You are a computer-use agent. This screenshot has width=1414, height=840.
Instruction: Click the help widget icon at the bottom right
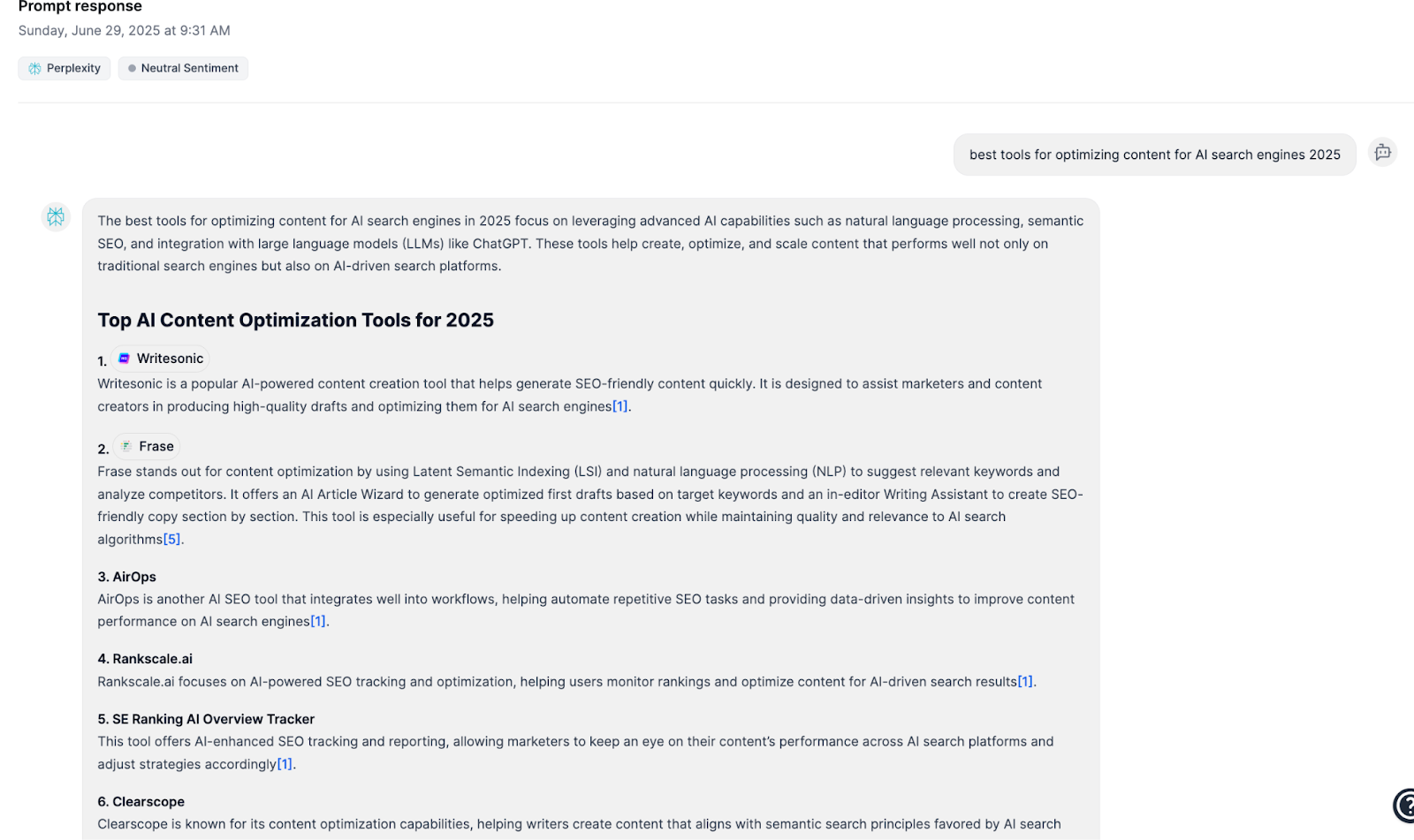coord(1403,806)
